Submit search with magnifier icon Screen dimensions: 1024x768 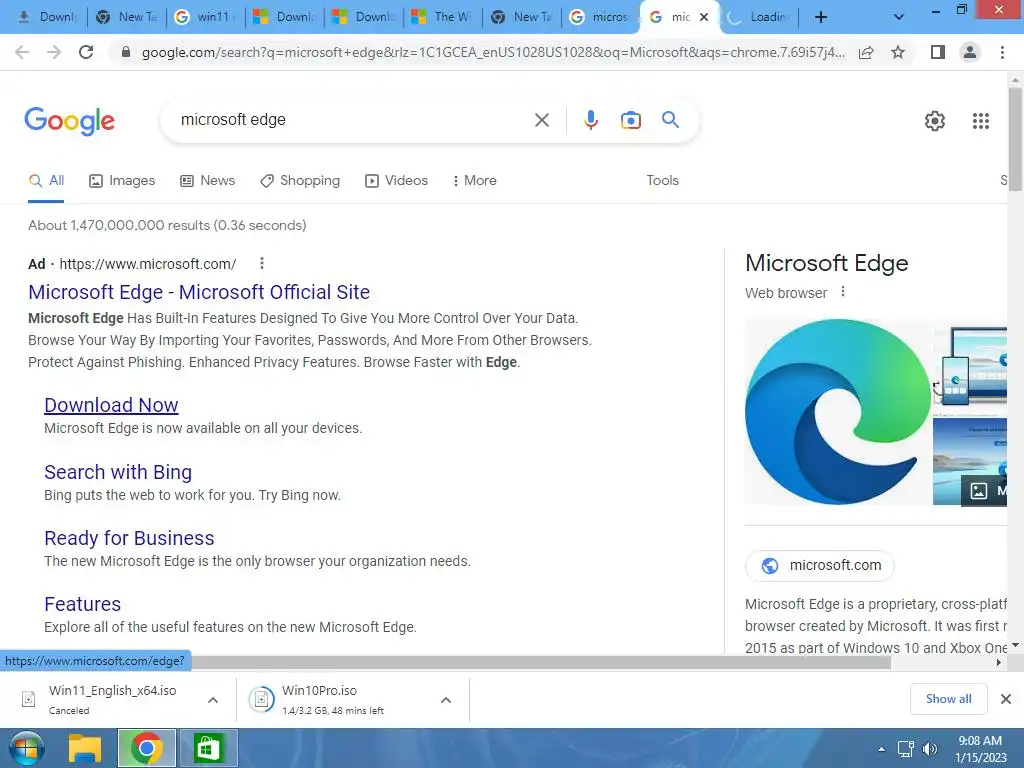click(x=670, y=120)
